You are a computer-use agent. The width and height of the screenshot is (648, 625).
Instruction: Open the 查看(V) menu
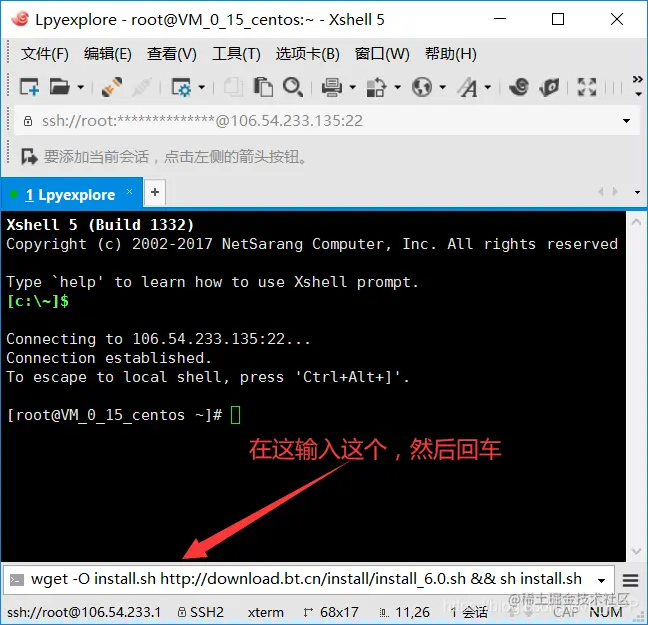point(172,54)
